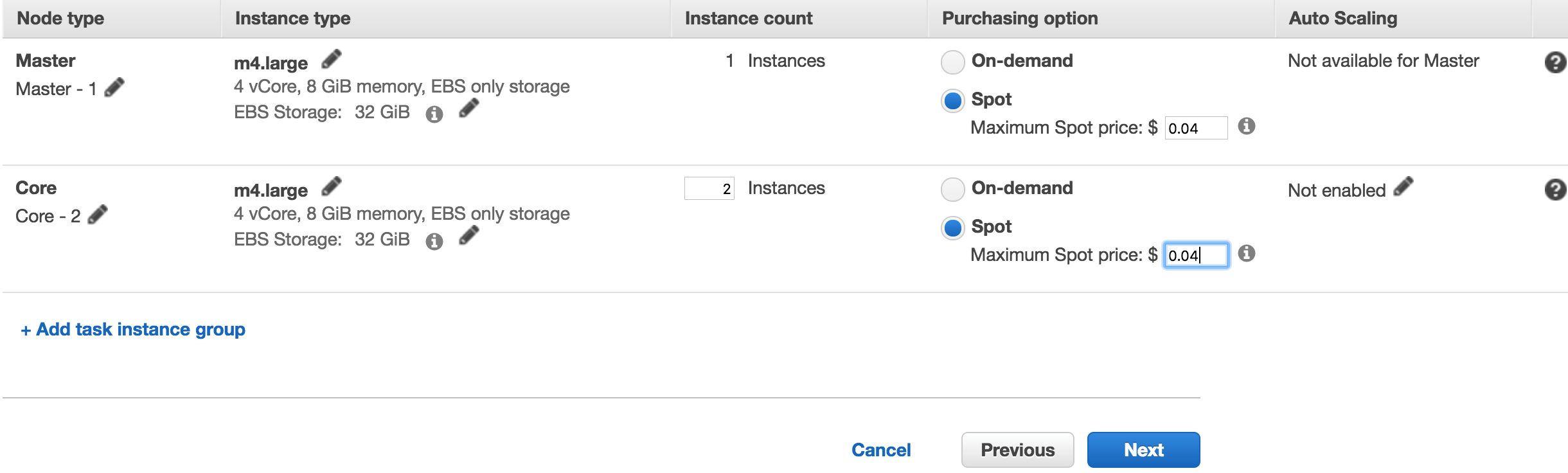1568x473 pixels.
Task: Edit Master EBS Storage pencil icon
Action: (469, 109)
